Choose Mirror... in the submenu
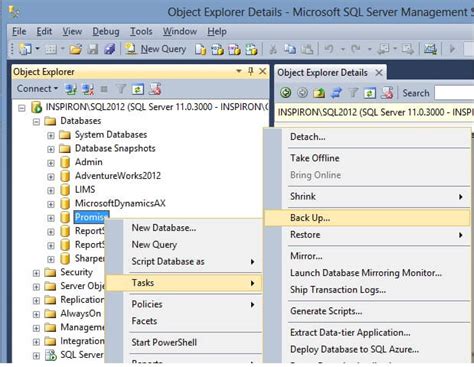The height and width of the screenshot is (367, 474). click(367, 256)
